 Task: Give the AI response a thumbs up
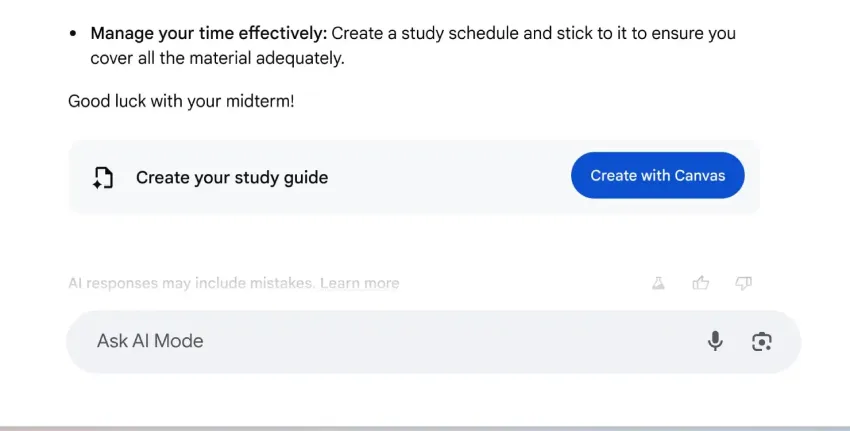pos(701,283)
